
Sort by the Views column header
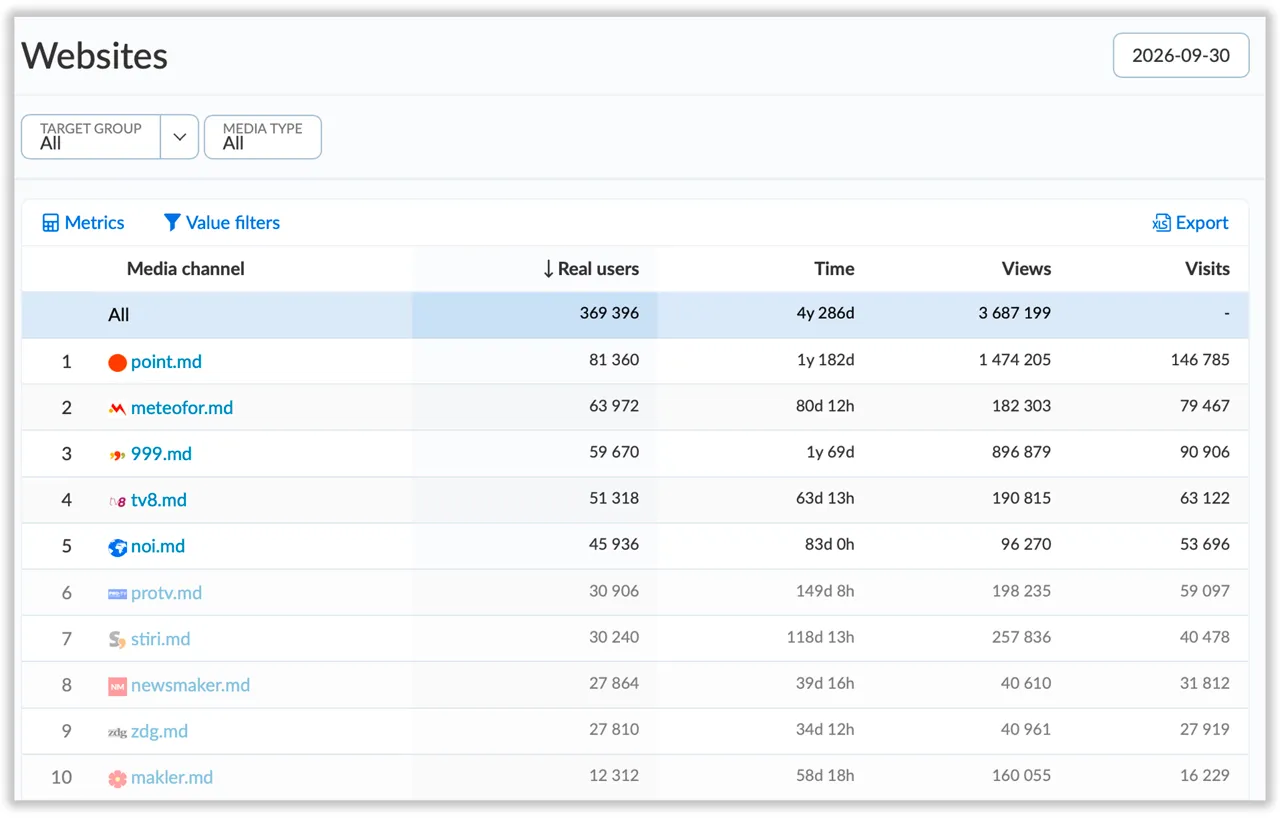pos(1026,269)
